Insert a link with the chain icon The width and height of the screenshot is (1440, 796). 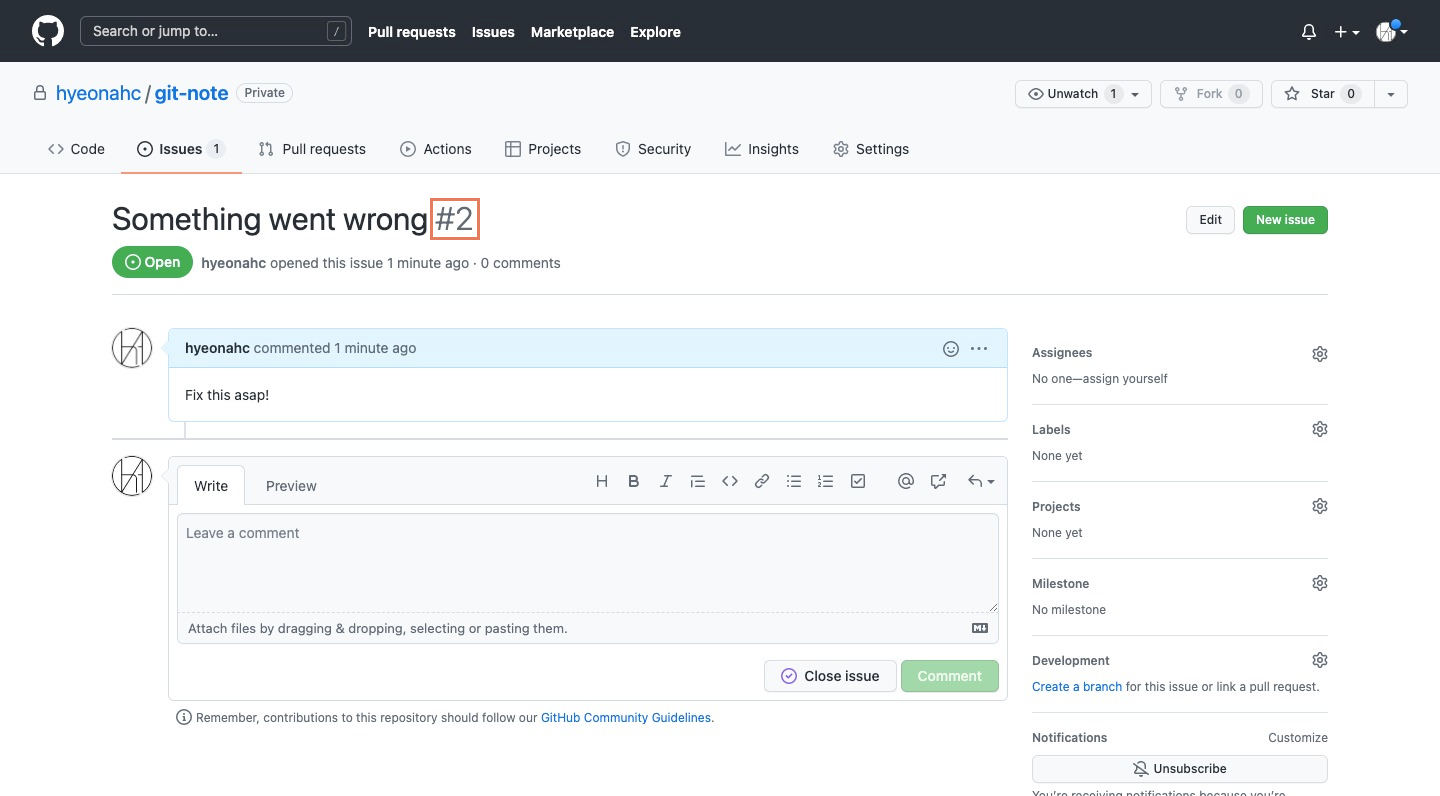click(x=762, y=481)
